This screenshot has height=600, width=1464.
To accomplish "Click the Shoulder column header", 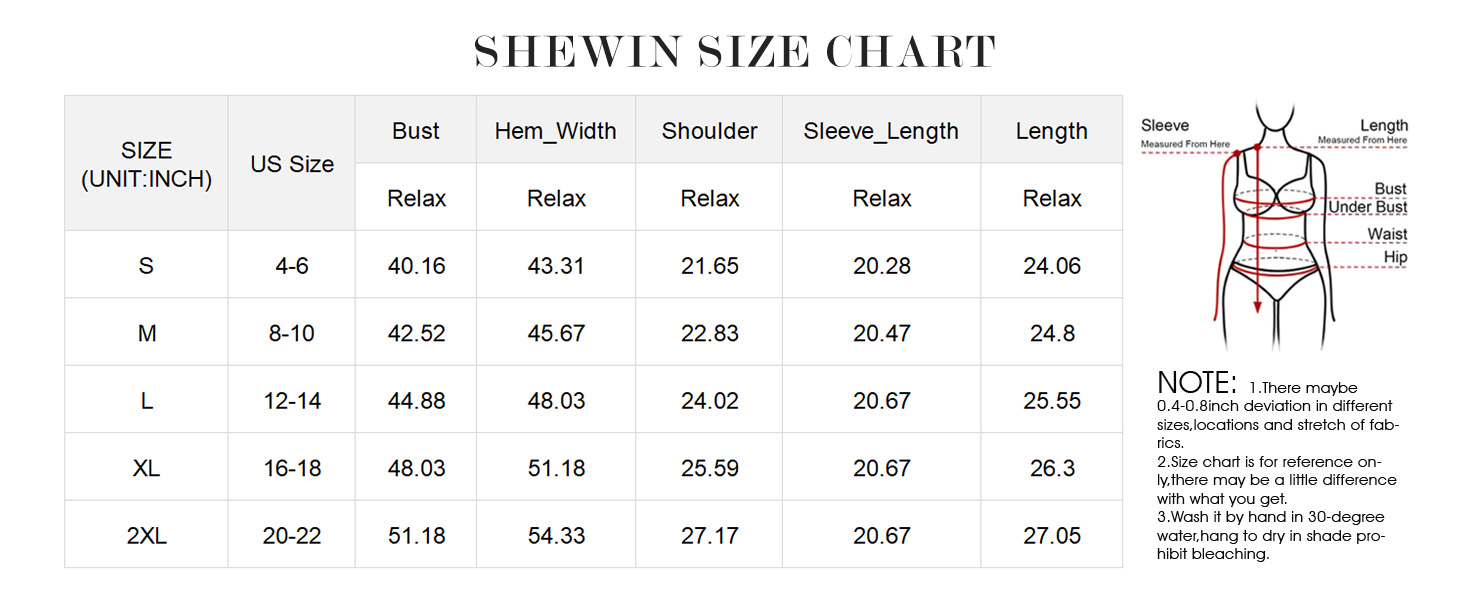I will coord(710,131).
